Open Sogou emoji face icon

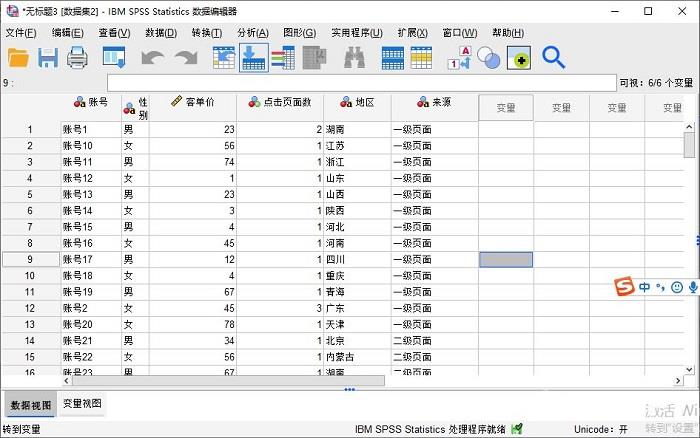[x=677, y=287]
